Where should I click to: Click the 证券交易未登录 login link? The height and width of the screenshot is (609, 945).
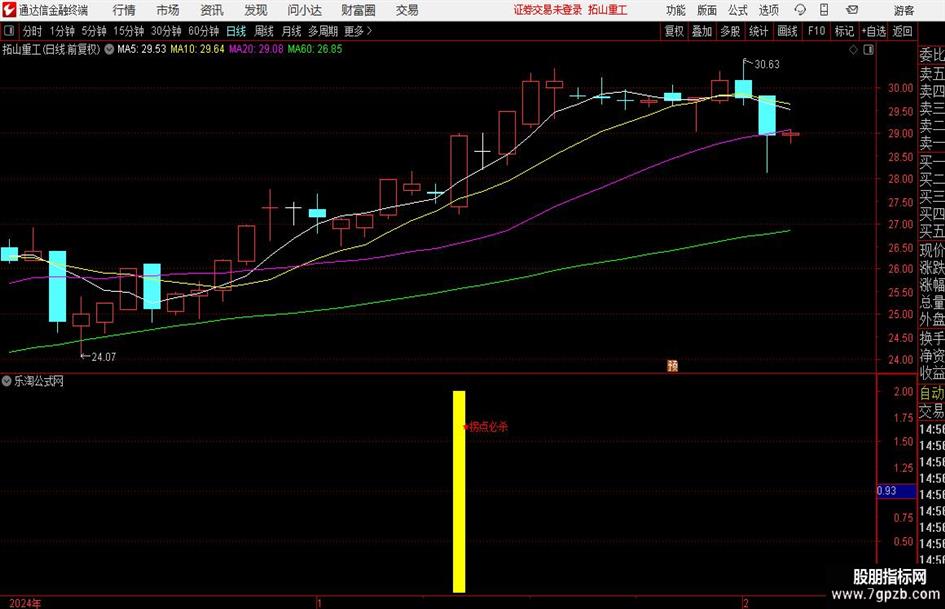pos(548,10)
